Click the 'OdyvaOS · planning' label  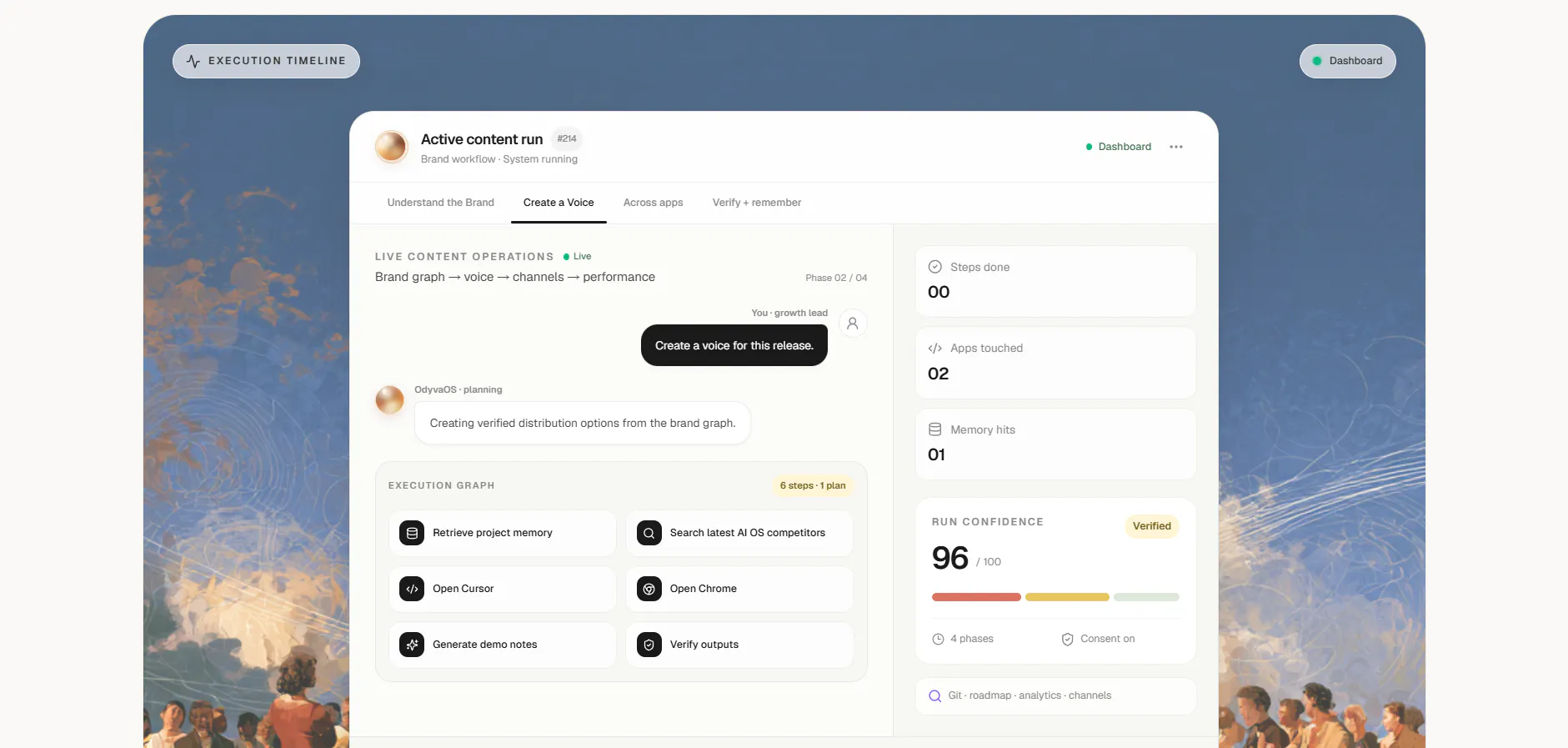458,389
